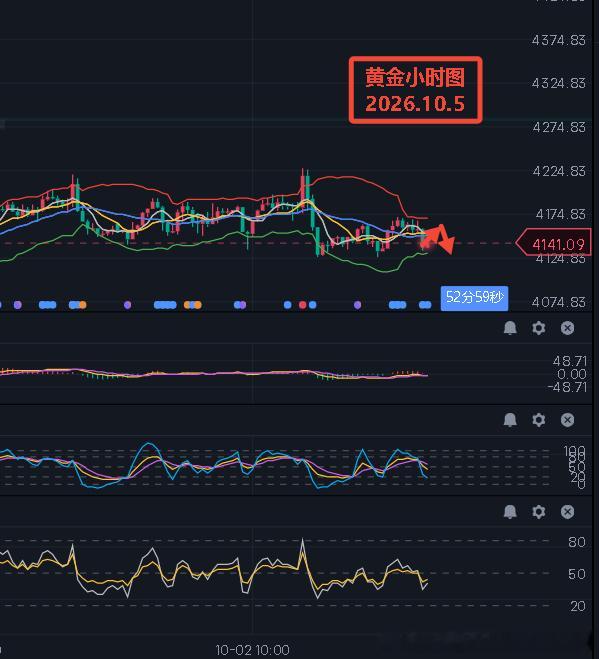Click the RSI scale value 20

click(578, 606)
